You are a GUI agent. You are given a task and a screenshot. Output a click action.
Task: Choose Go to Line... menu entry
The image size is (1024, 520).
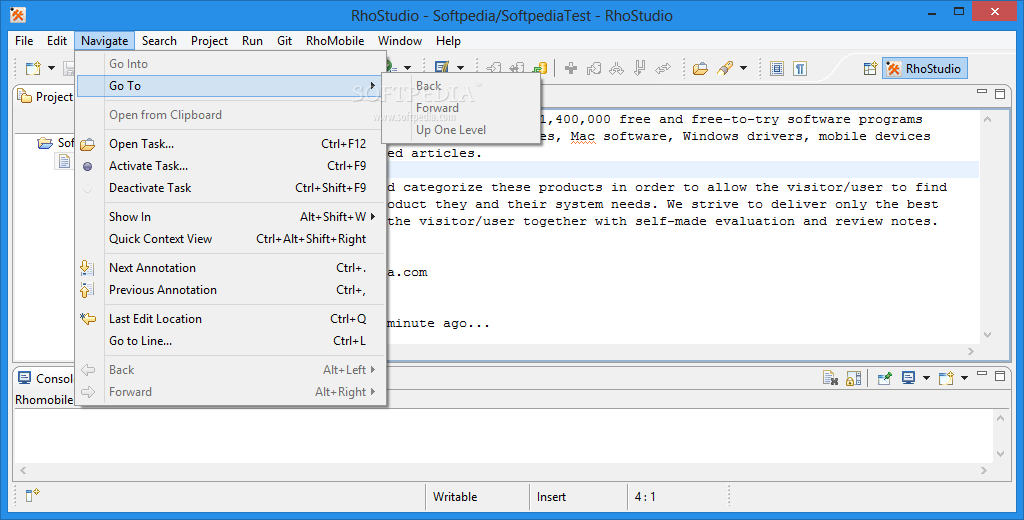click(231, 341)
